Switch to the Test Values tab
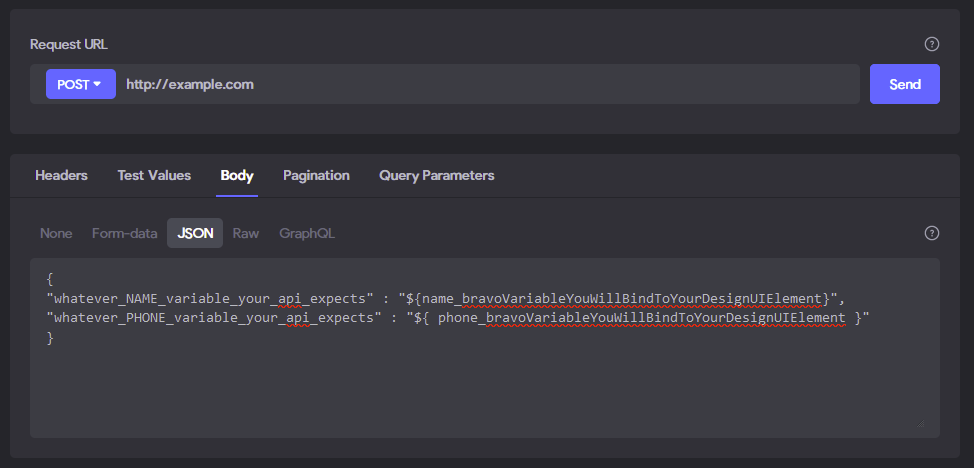This screenshot has width=974, height=468. coord(154,175)
